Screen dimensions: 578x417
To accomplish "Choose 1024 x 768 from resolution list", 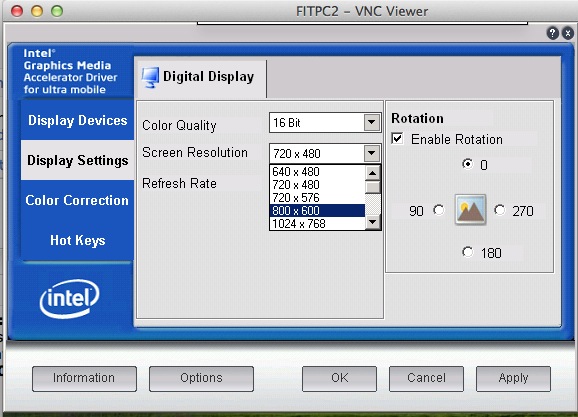I will point(317,223).
